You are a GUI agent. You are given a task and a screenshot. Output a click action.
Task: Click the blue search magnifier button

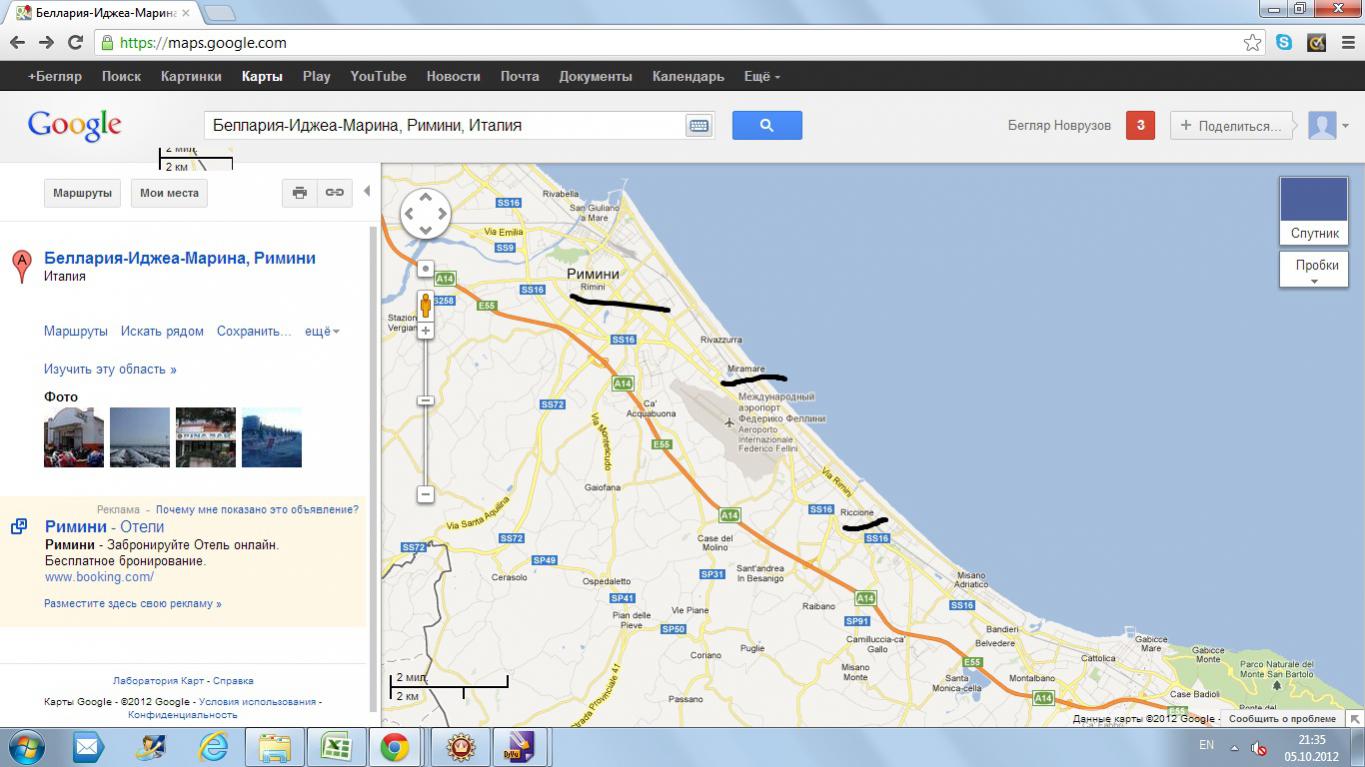[x=766, y=126]
